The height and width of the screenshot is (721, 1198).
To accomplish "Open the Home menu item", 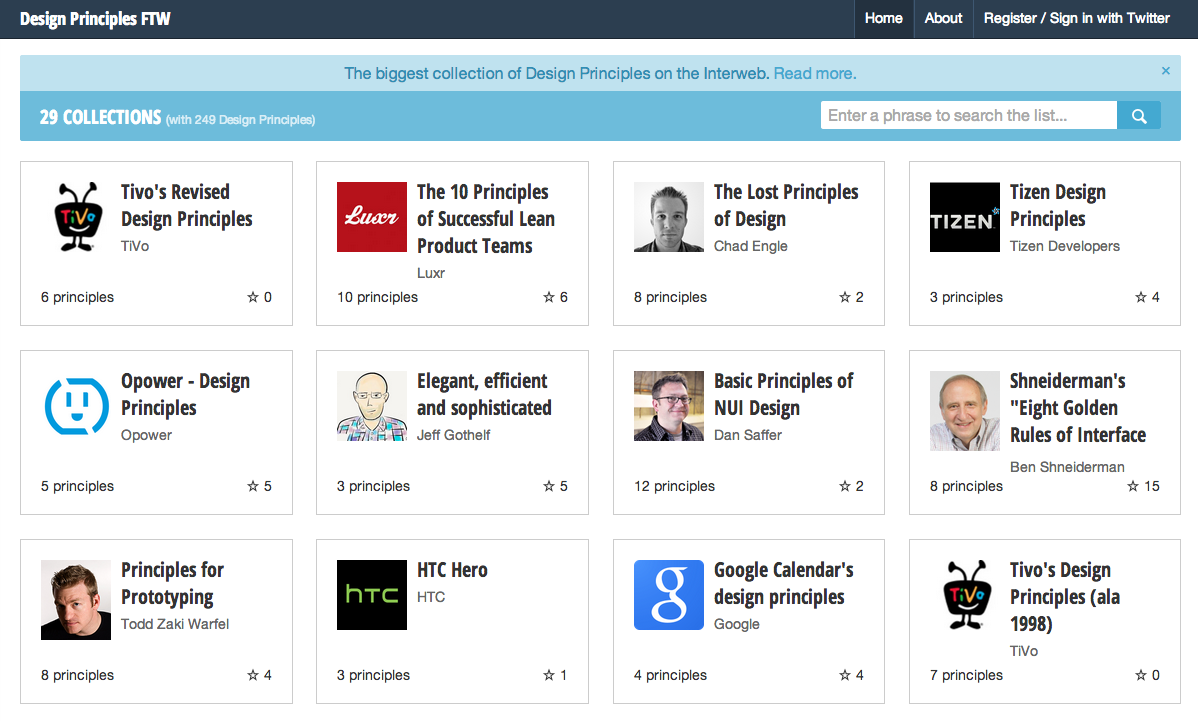I will (x=883, y=18).
